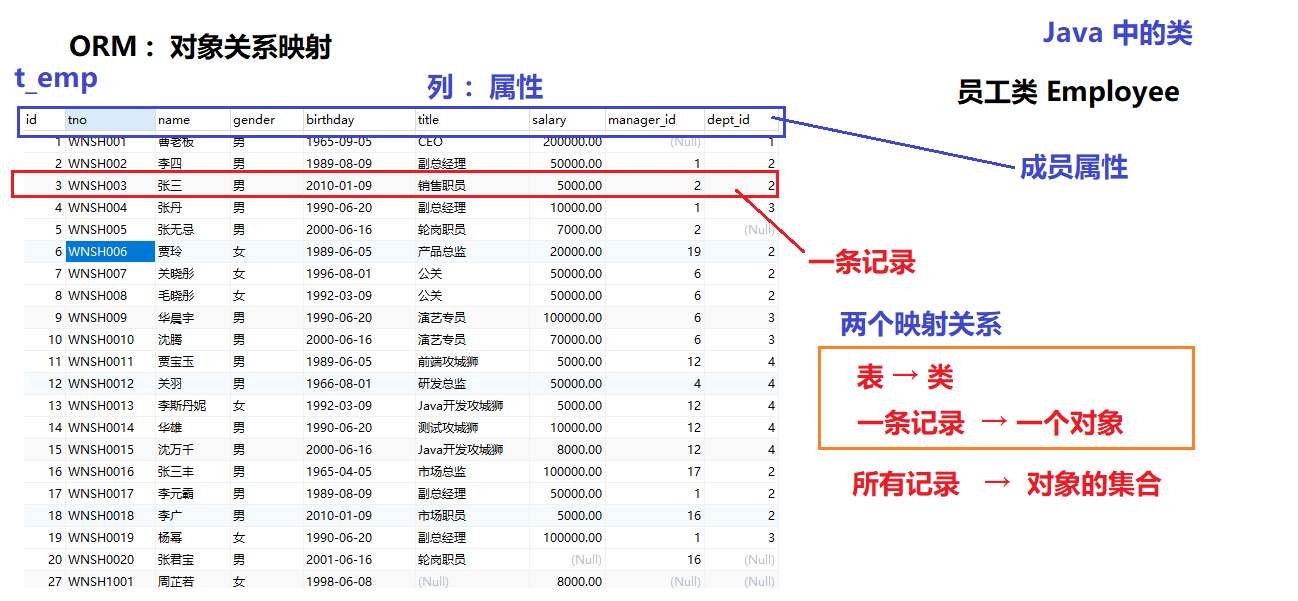Select the name cell 贾玲
1298x601 pixels.
coord(192,251)
